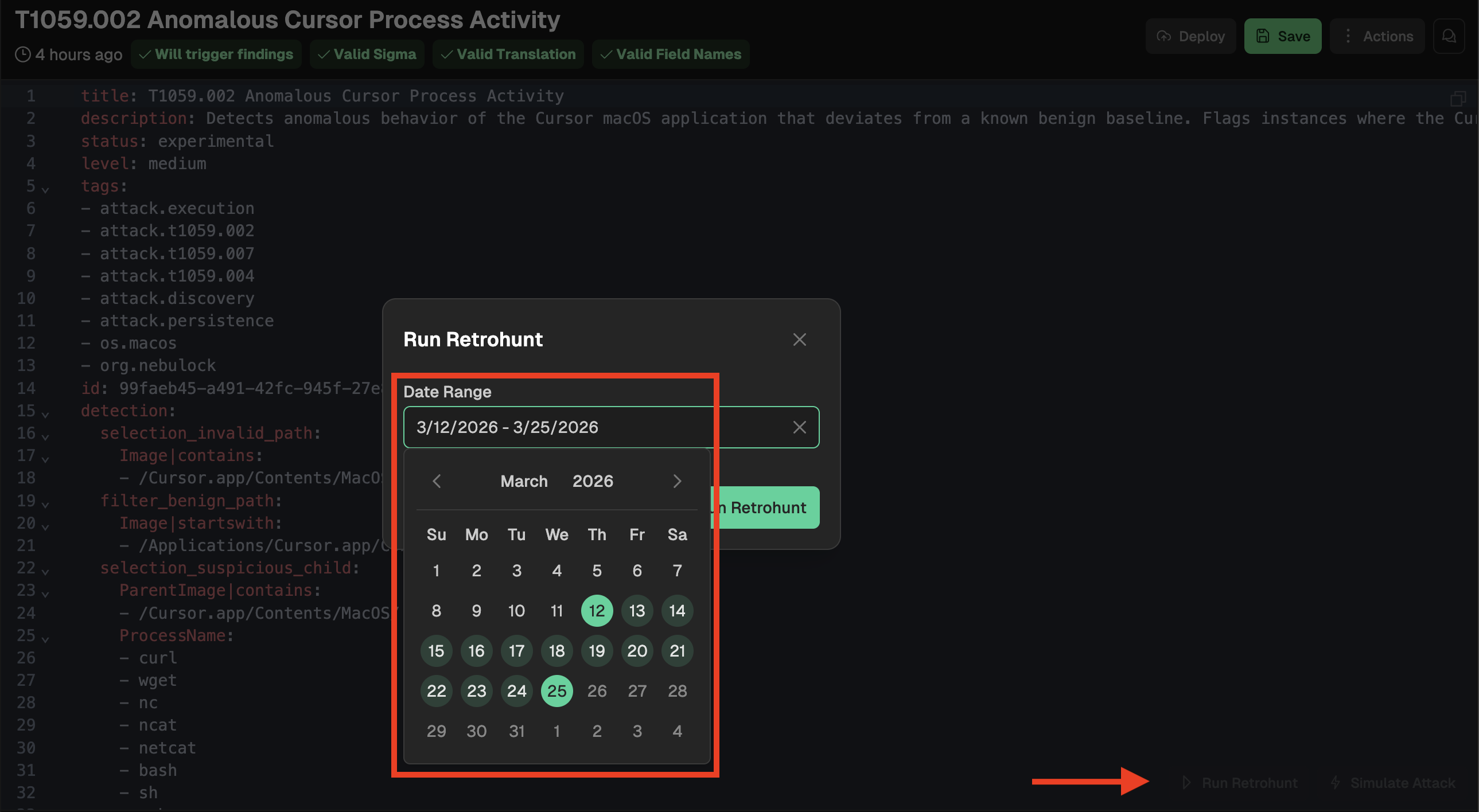Click the 2026 year label
The height and width of the screenshot is (812, 1479).
[593, 481]
